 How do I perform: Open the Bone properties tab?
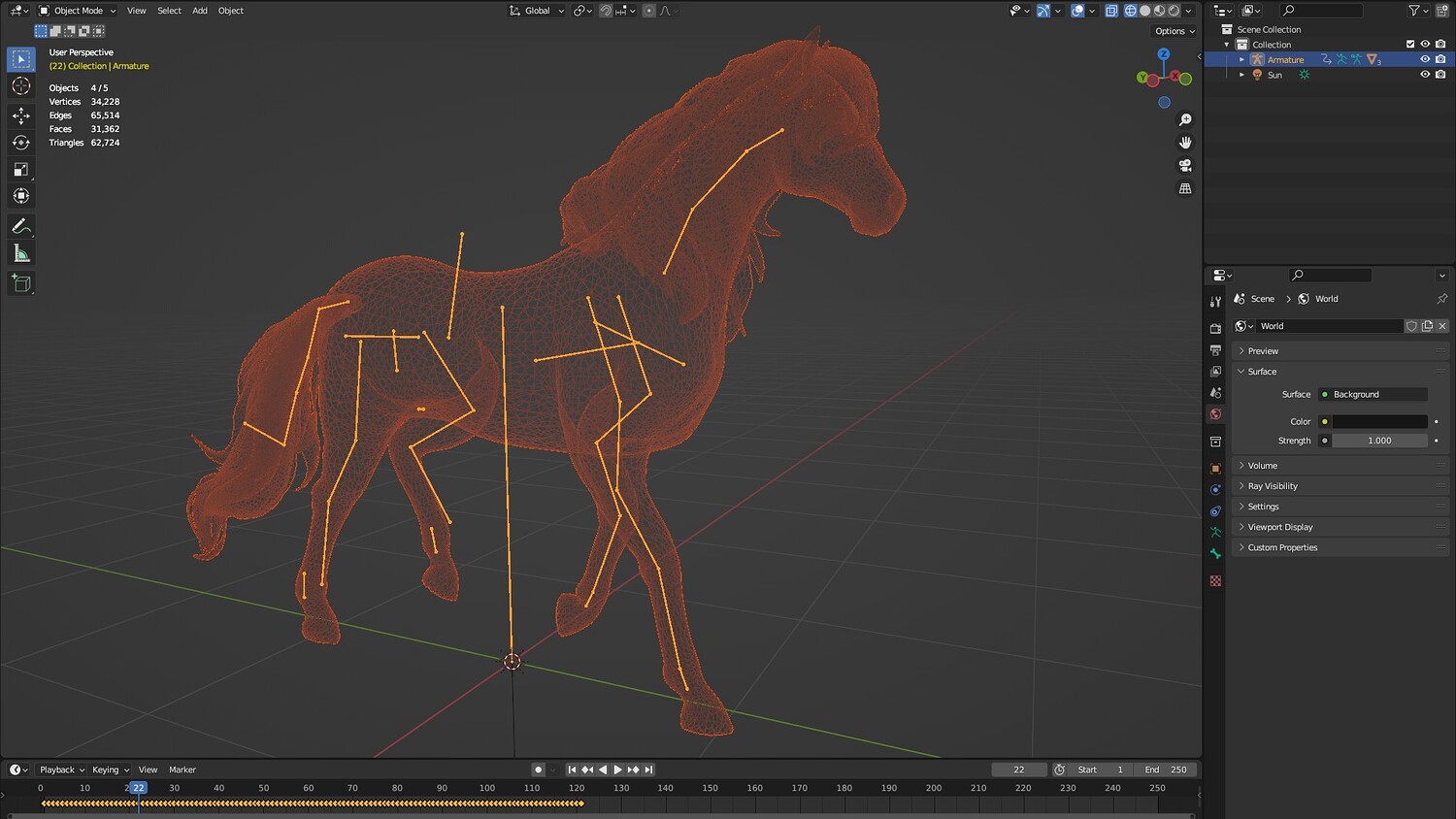tap(1215, 554)
